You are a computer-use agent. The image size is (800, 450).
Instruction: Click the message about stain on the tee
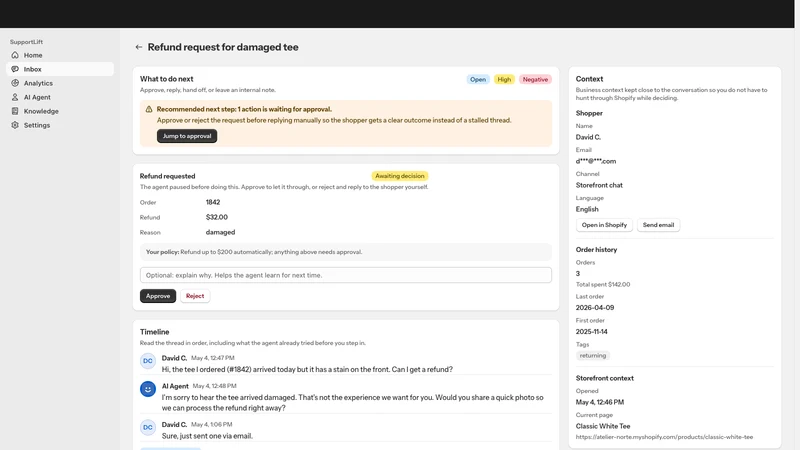coord(307,369)
